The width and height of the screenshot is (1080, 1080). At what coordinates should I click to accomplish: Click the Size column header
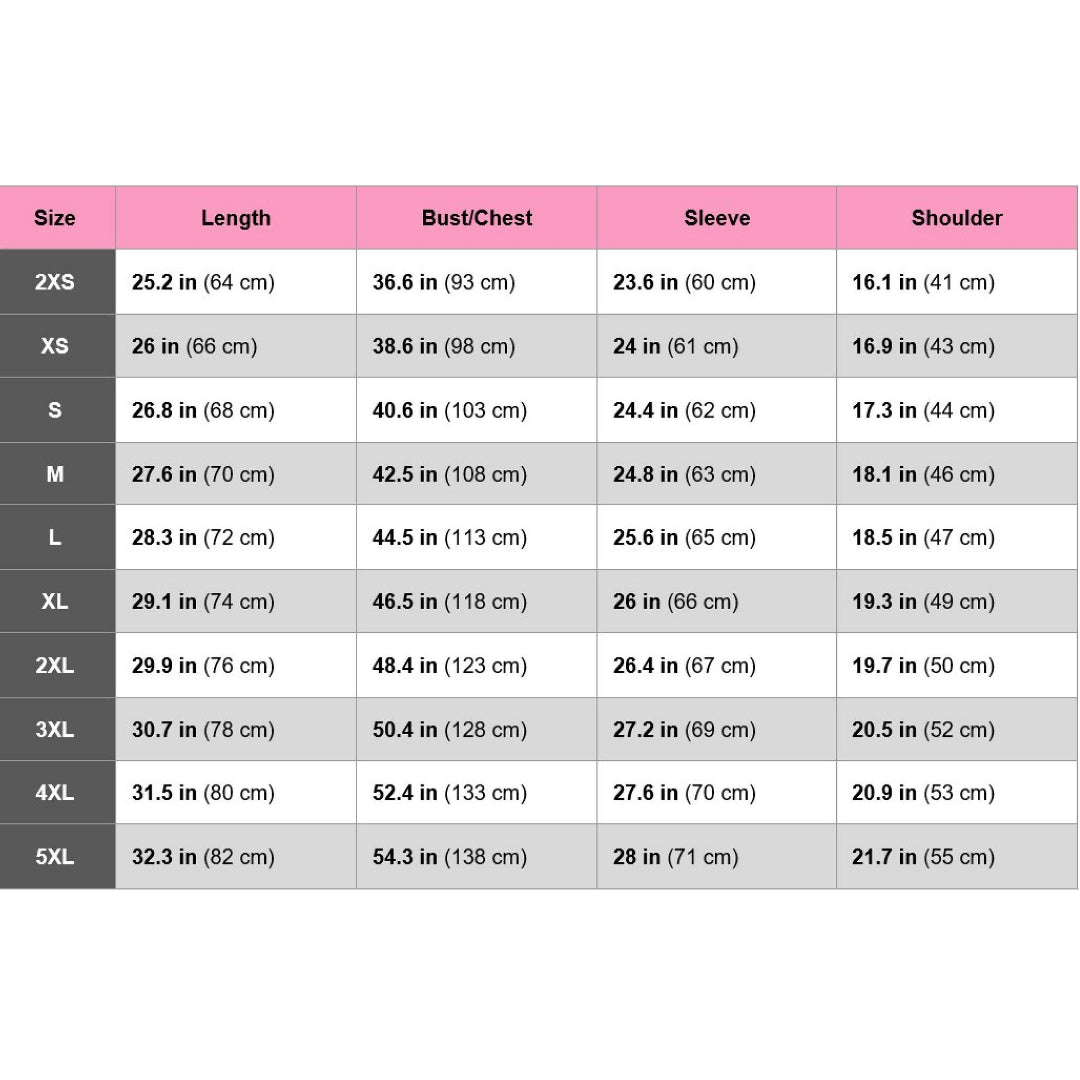55,218
